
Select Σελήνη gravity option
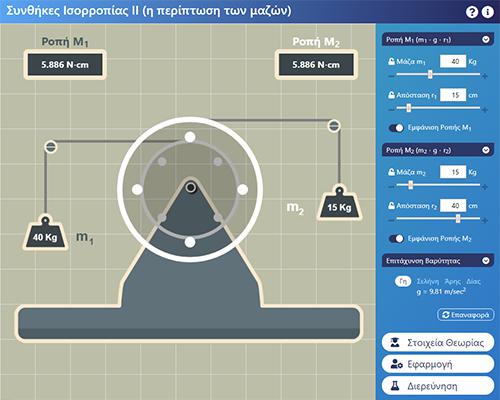click(428, 282)
